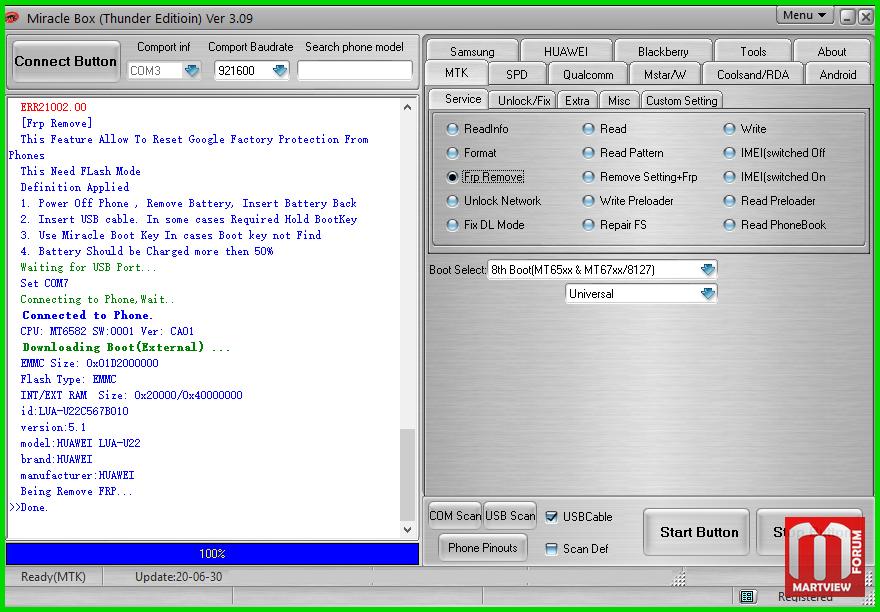Screen dimensions: 880x612
Task: Expand the Universal dropdown
Action: 708,294
